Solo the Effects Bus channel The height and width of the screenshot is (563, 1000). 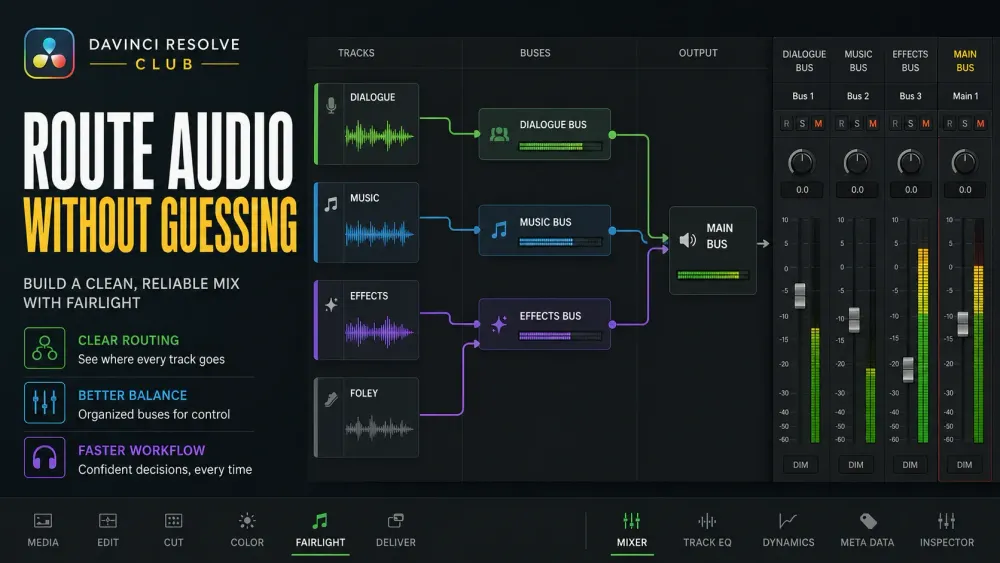(911, 124)
